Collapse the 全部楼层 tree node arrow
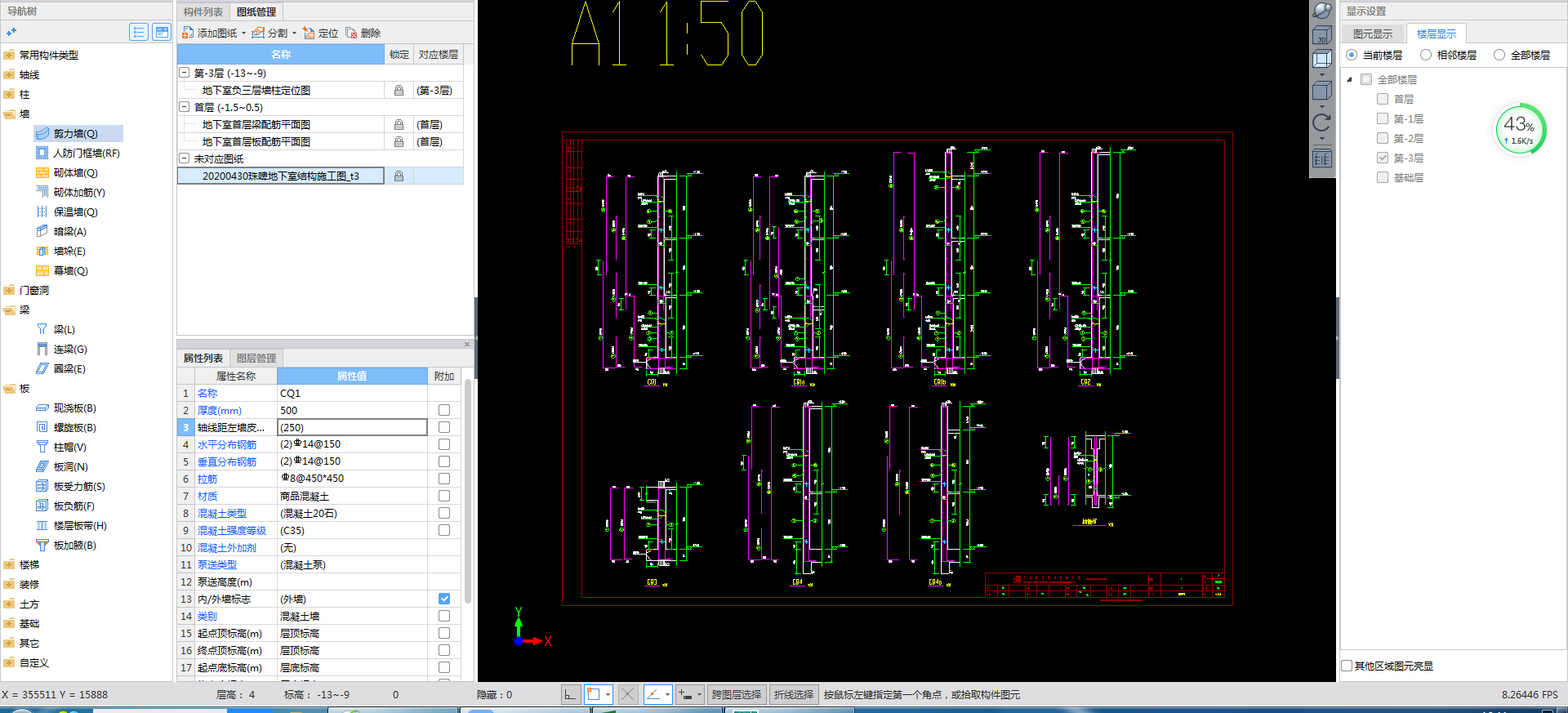 pyautogui.click(x=1350, y=79)
